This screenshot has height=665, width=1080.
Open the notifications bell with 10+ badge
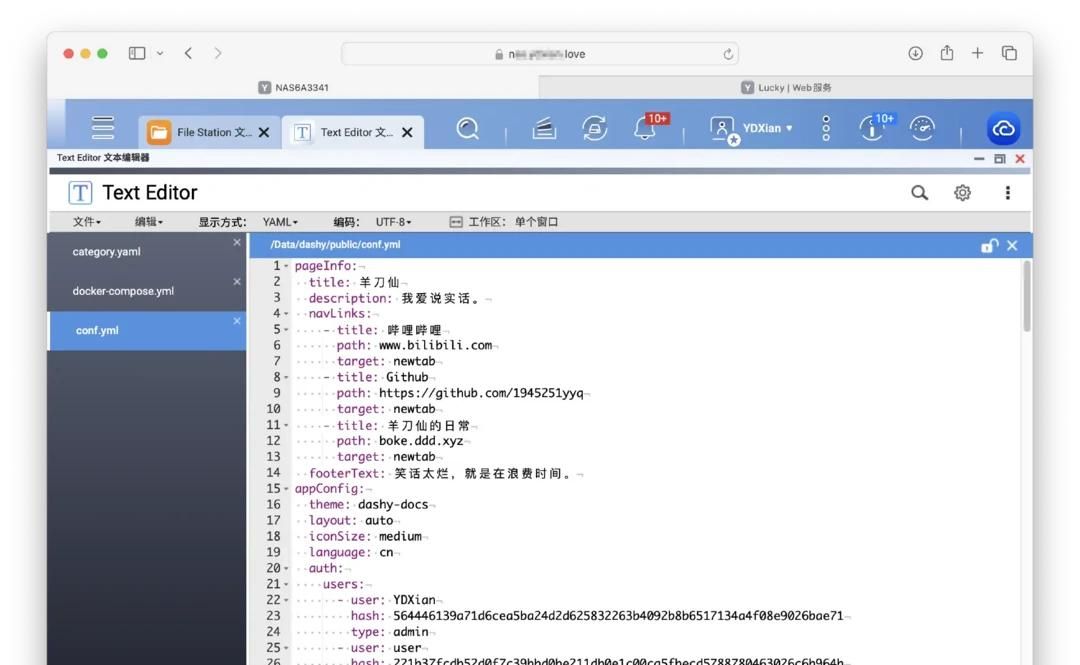pos(644,128)
